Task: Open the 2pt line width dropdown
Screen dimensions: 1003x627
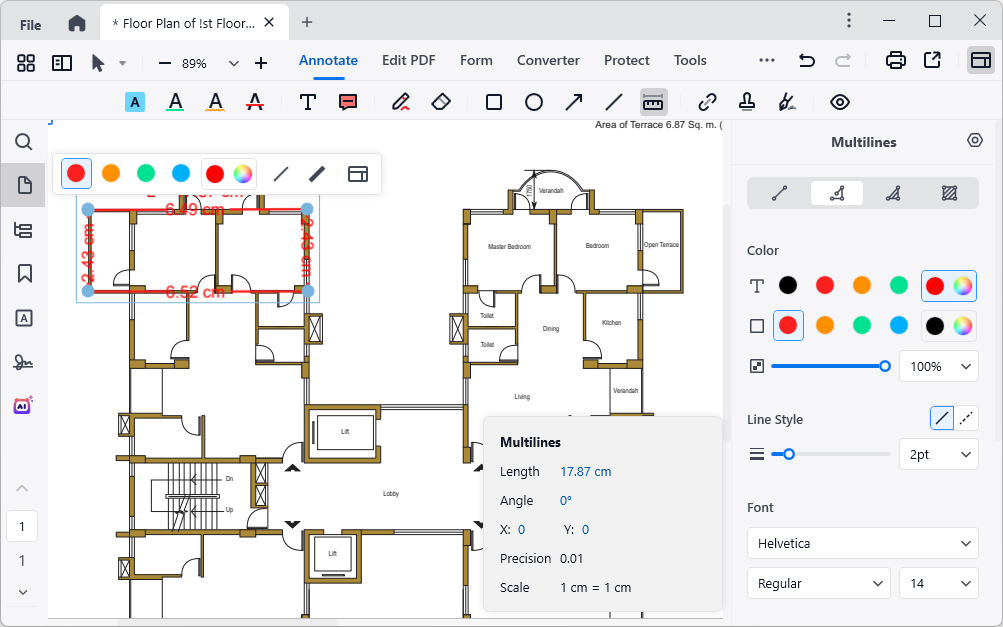Action: (938, 453)
